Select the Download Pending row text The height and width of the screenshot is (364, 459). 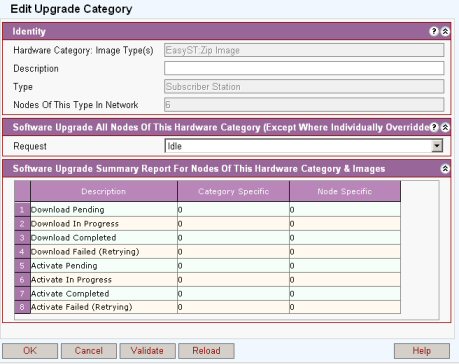[x=68, y=210]
